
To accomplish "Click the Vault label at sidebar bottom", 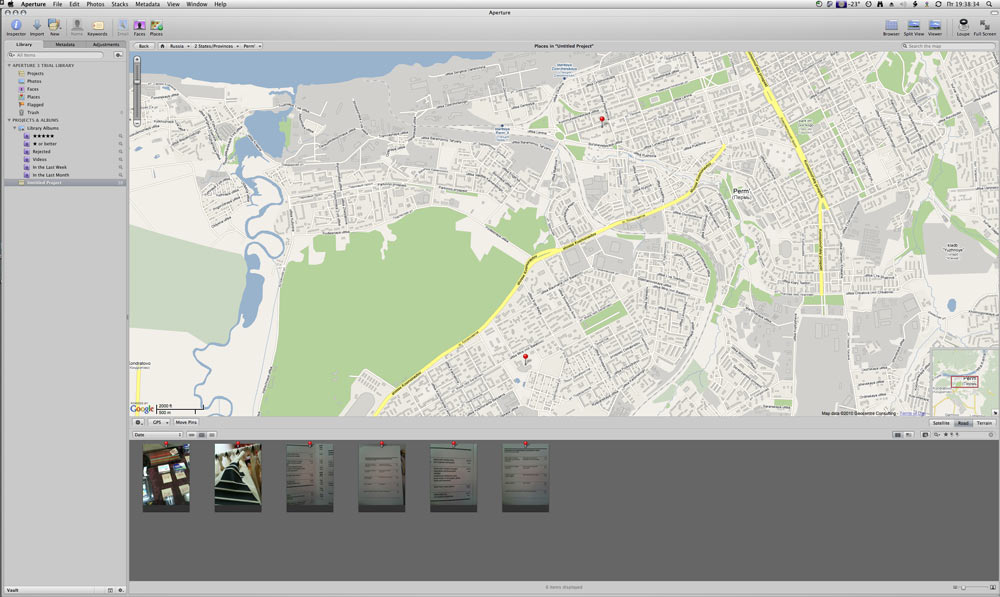I will point(13,590).
